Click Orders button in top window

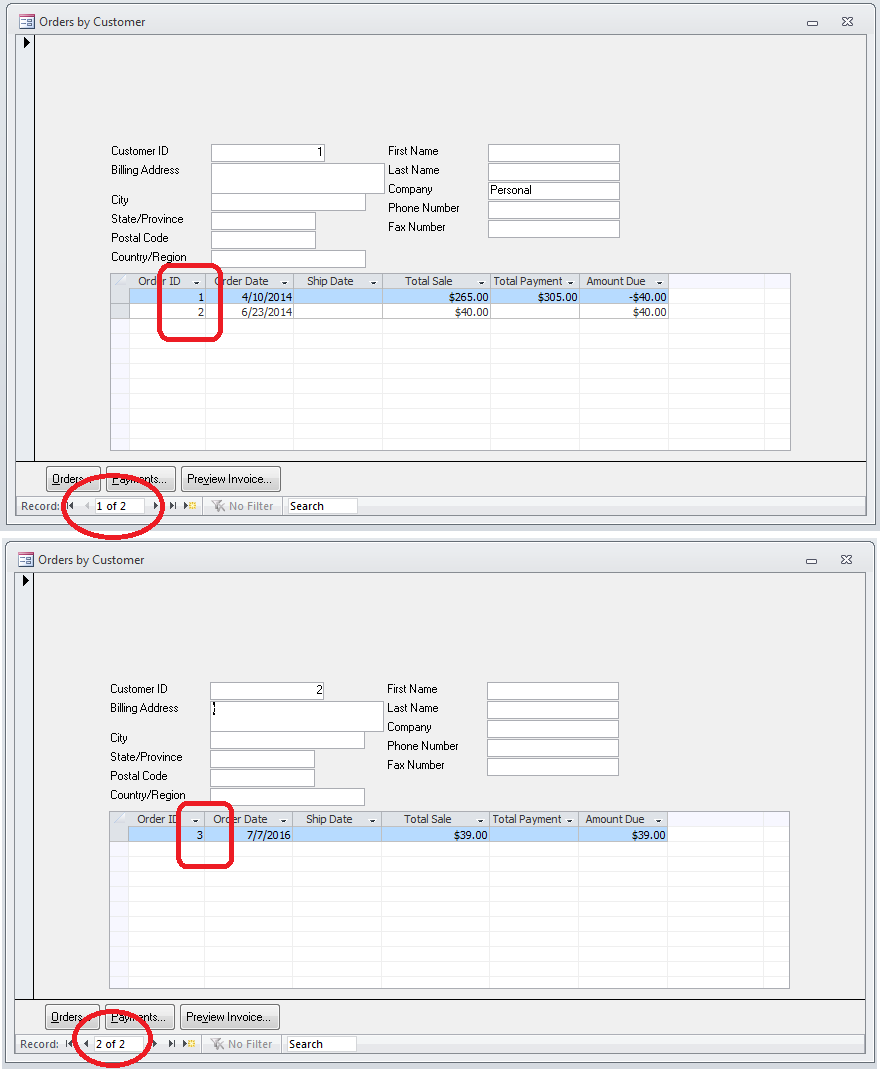click(x=73, y=479)
